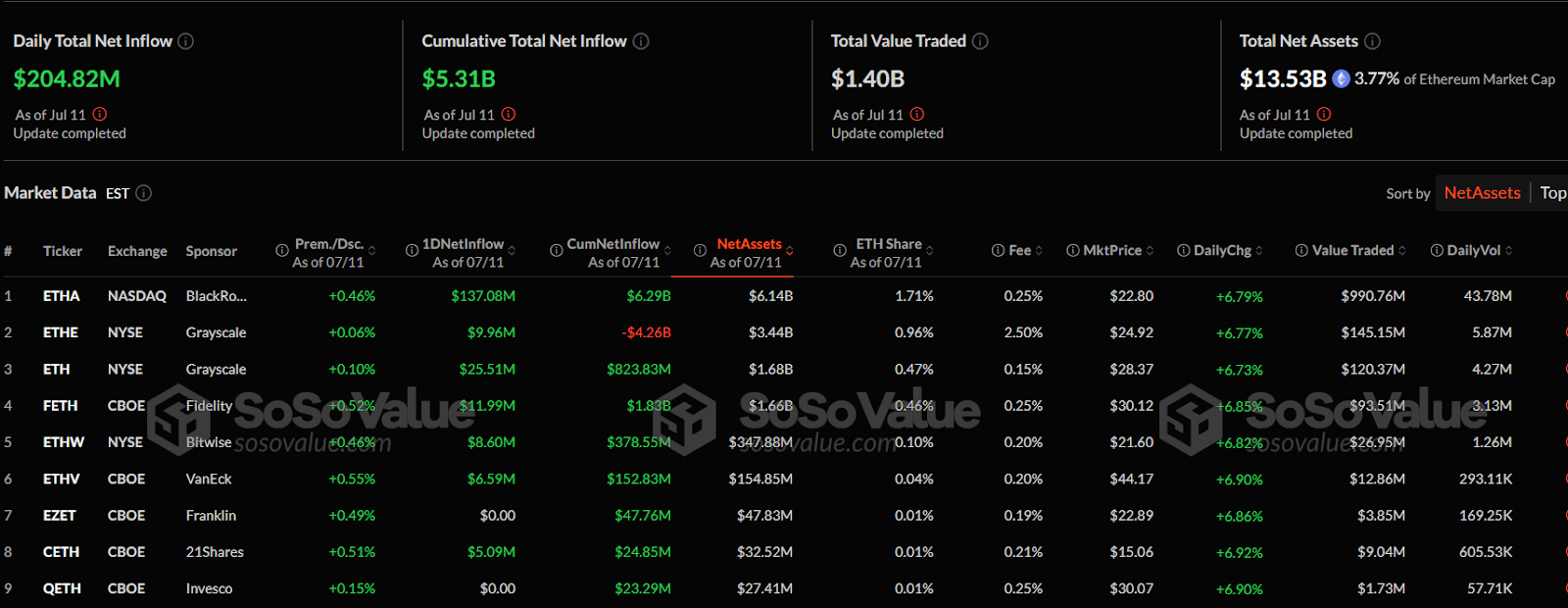The width and height of the screenshot is (1568, 608).
Task: Click the info icon beside Total Value Traded
Action: coord(980,41)
